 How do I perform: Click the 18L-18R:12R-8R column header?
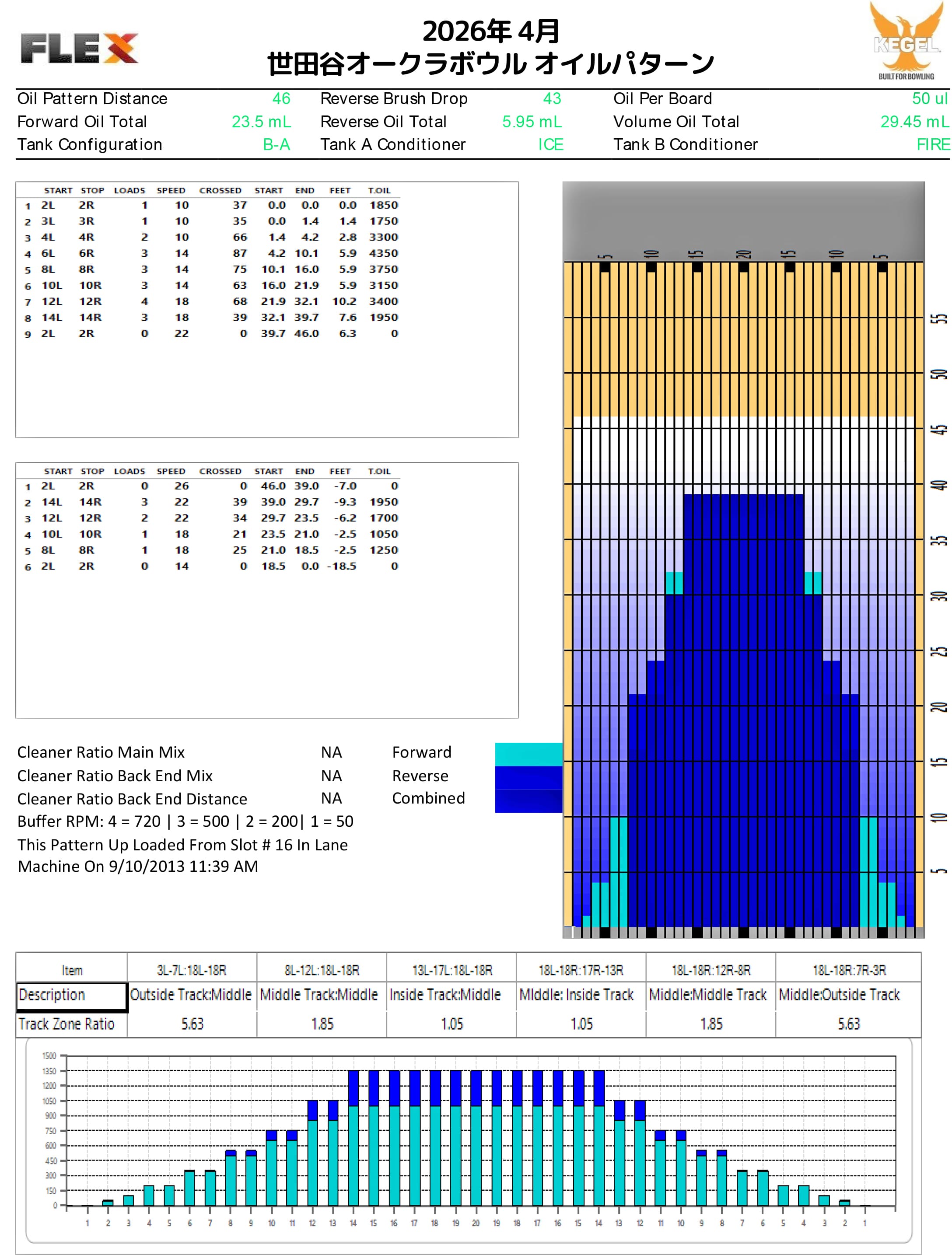click(x=710, y=970)
